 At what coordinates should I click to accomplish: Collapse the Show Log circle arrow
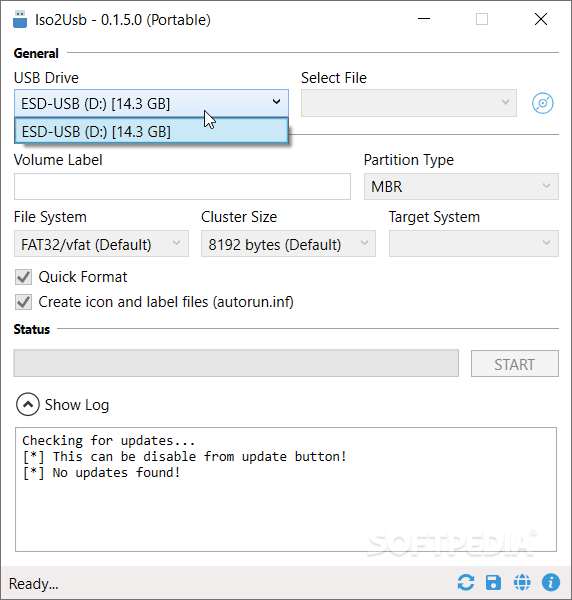(28, 404)
